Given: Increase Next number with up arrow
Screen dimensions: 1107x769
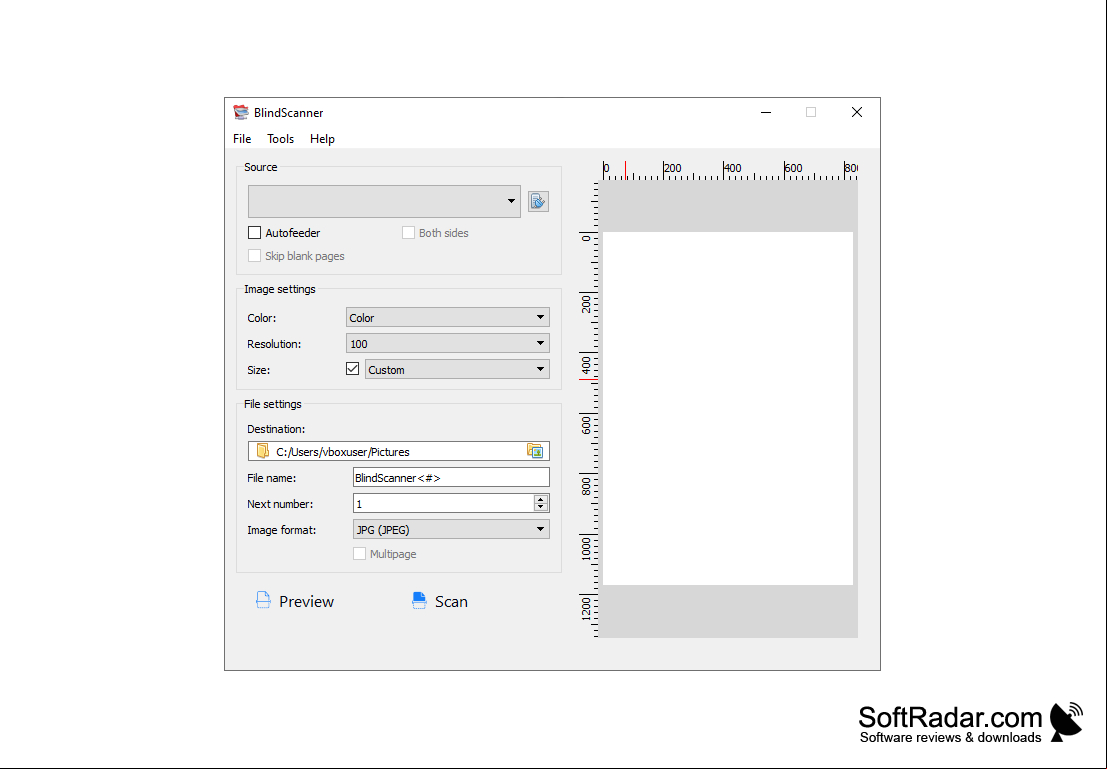Looking at the screenshot, I should (x=541, y=499).
